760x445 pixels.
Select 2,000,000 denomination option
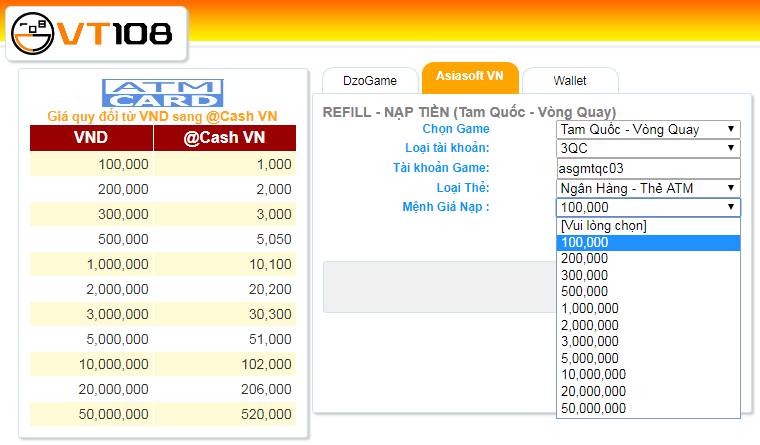(x=648, y=325)
